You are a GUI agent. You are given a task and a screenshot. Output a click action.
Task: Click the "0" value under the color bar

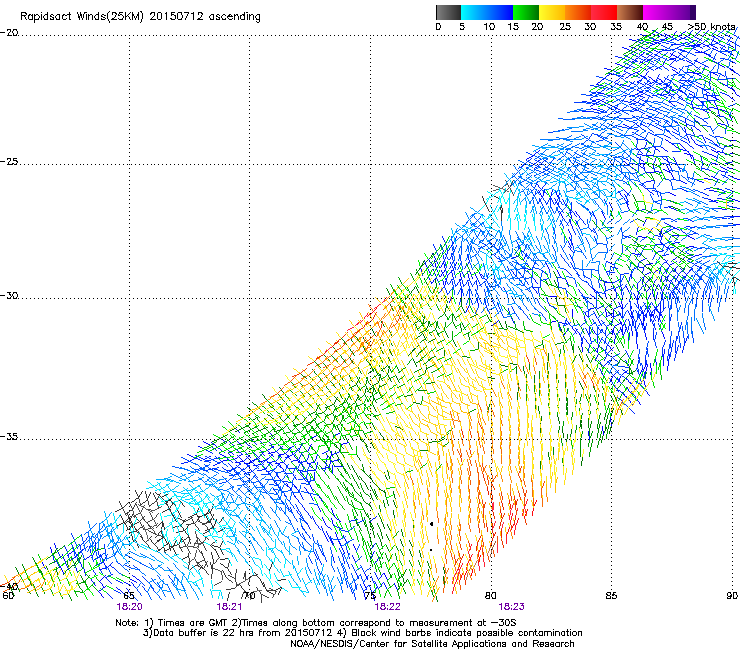pos(438,27)
